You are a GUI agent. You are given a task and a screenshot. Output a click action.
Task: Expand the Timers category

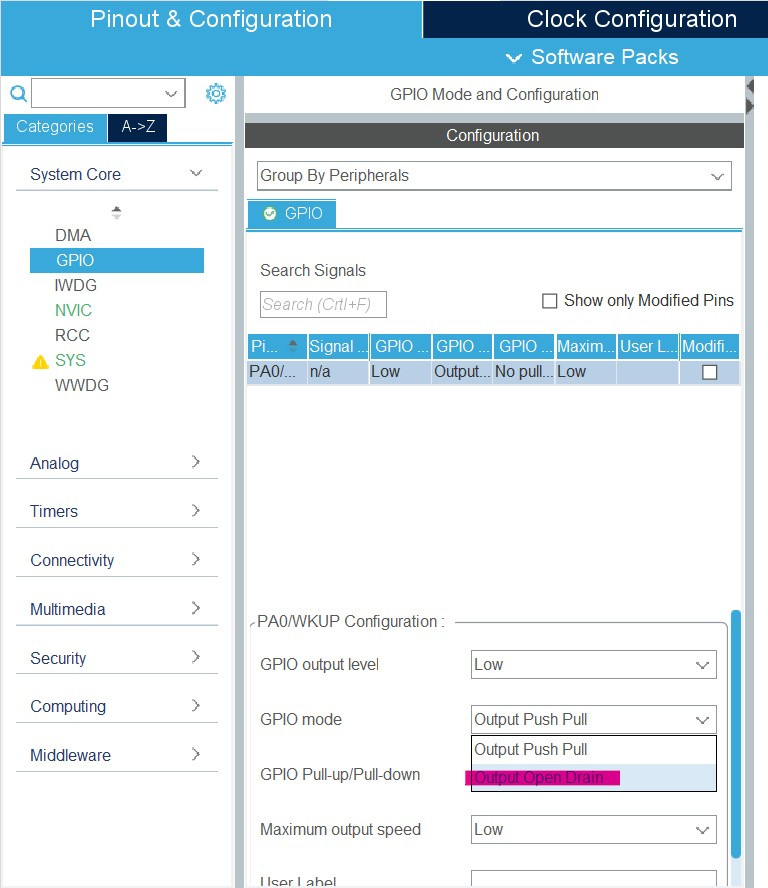pyautogui.click(x=117, y=511)
